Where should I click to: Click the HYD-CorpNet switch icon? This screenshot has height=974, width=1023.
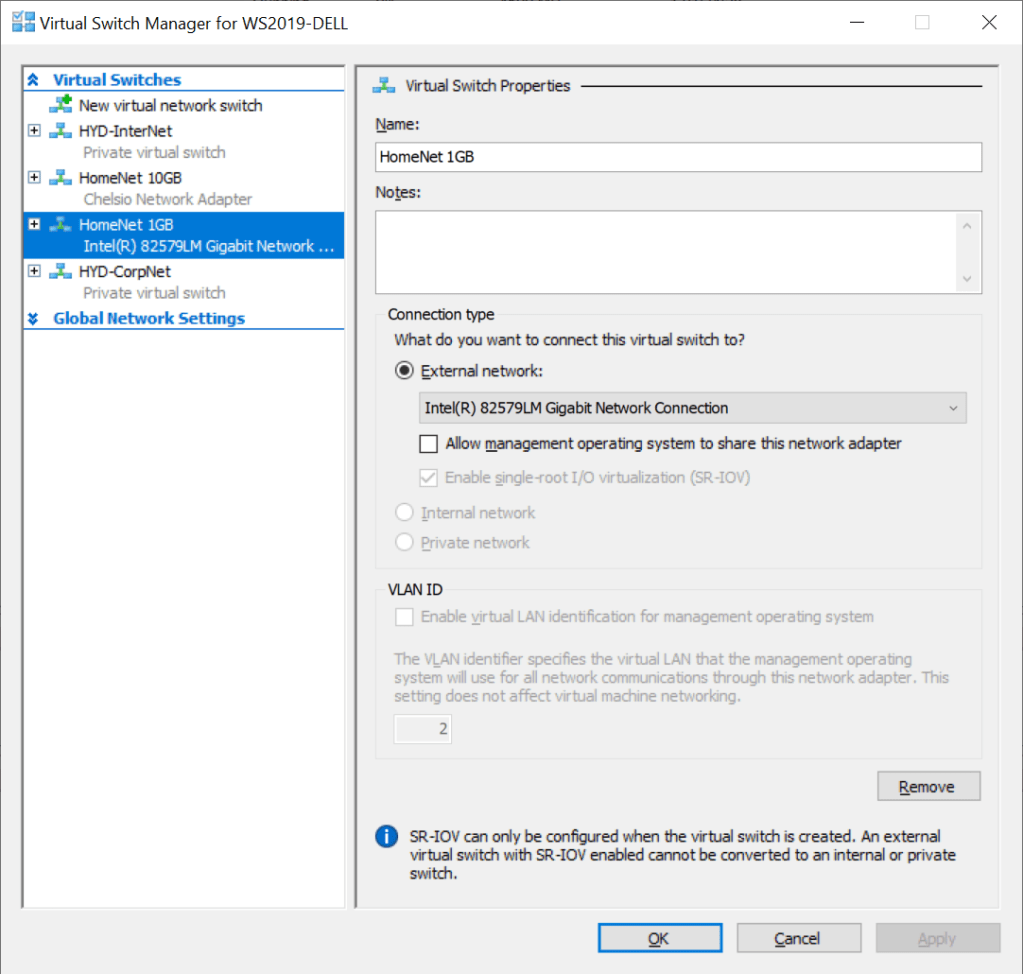point(61,272)
